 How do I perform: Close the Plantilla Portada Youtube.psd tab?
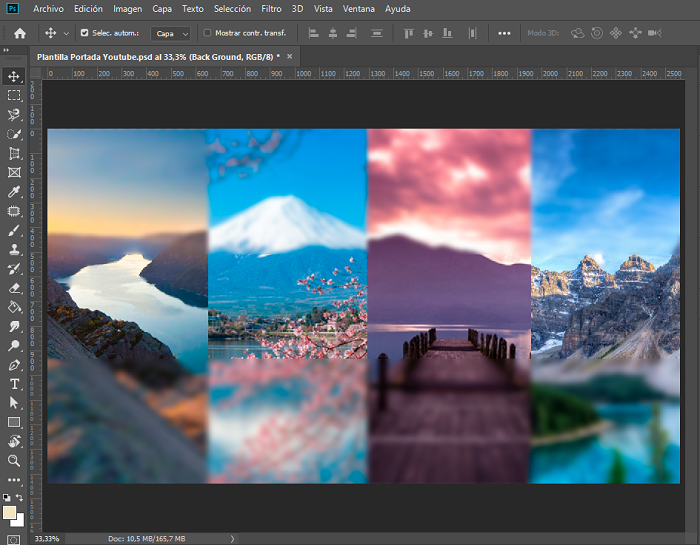click(289, 56)
